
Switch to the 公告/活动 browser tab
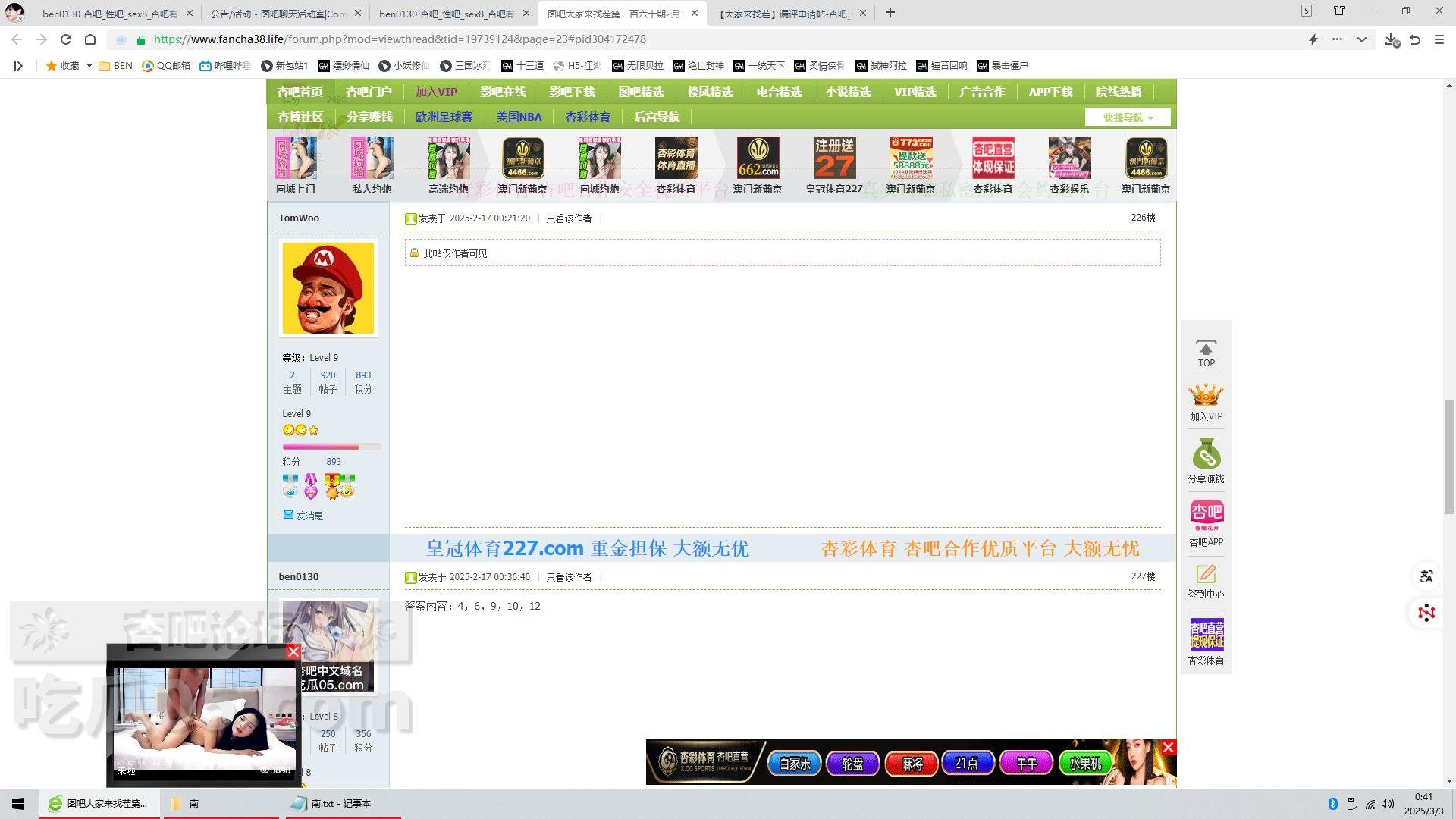pos(278,13)
